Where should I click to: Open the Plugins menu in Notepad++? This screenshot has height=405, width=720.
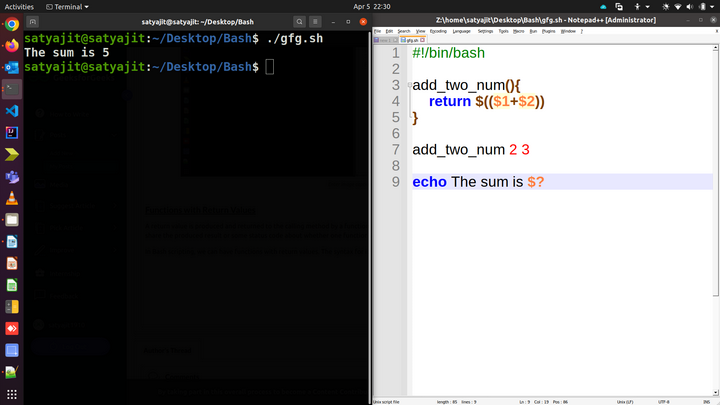pos(549,31)
